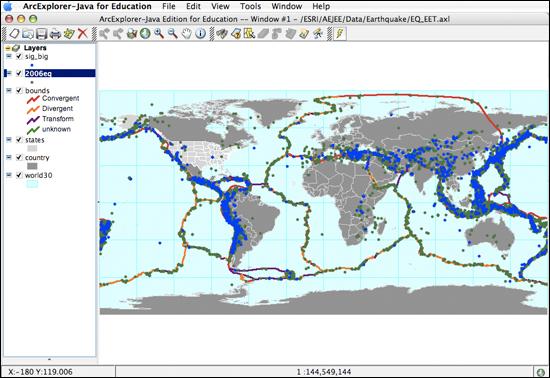Click the X:-180 Y:119.006 coordinate readout
The image size is (550, 378).
point(40,372)
